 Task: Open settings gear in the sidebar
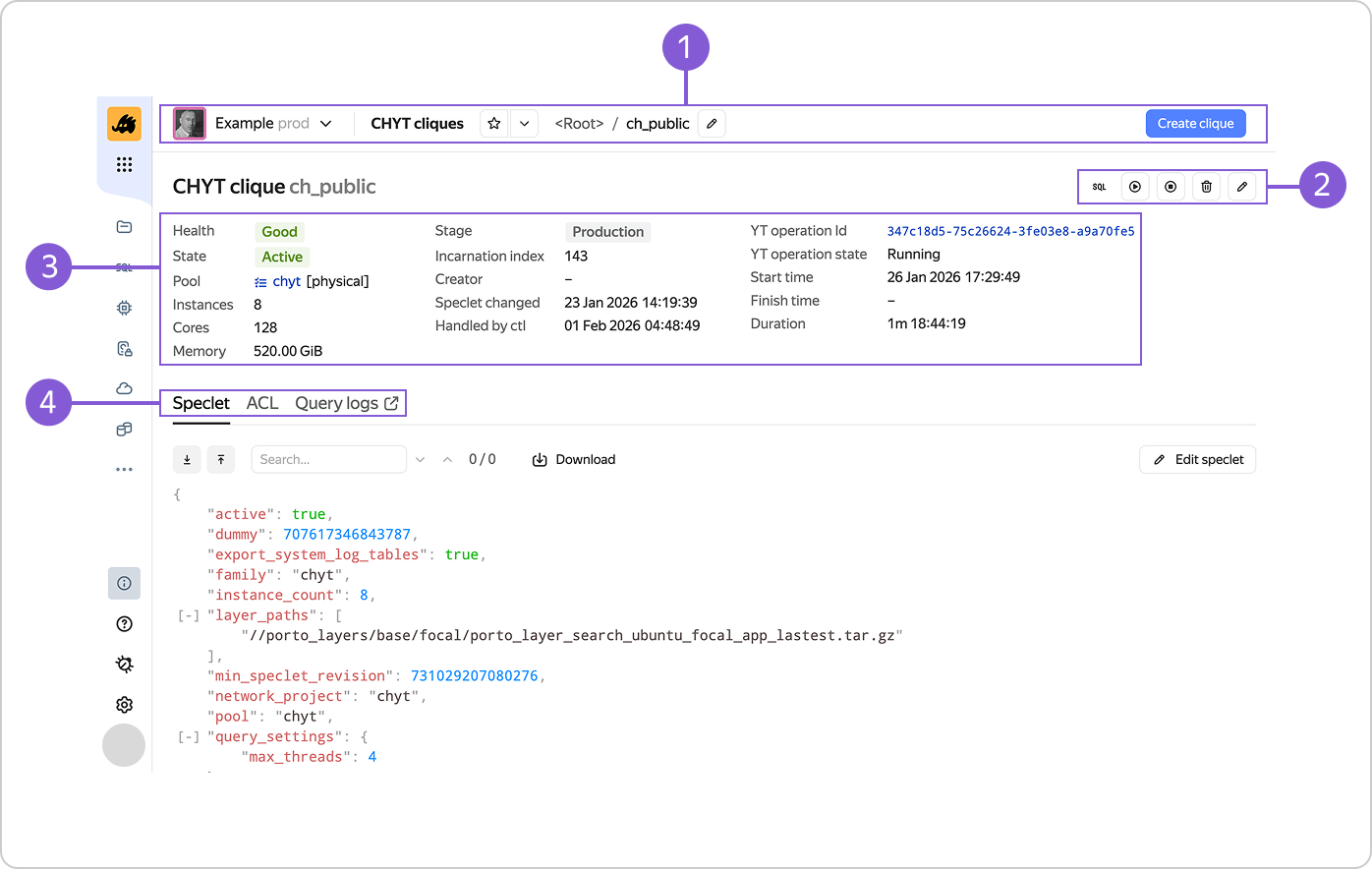124,704
